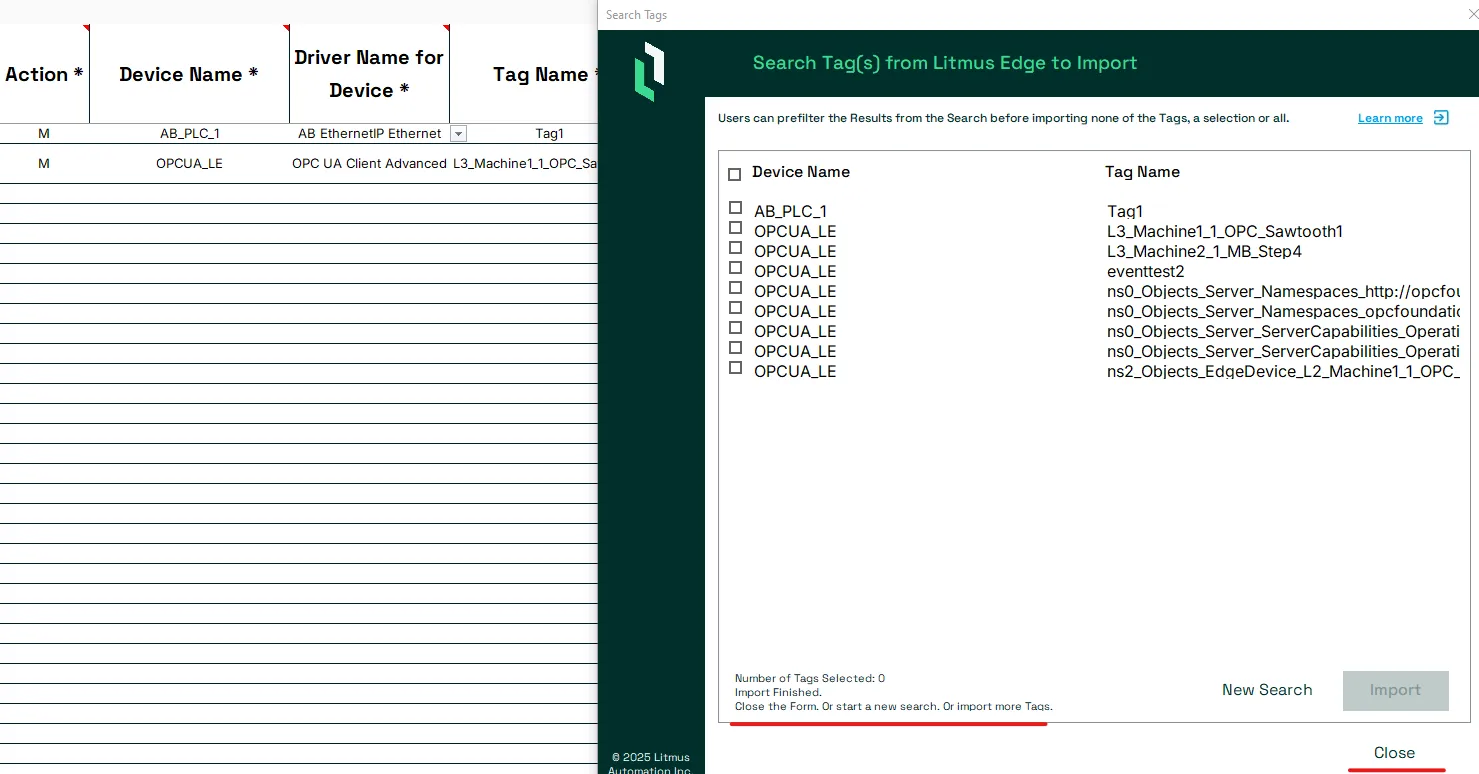The height and width of the screenshot is (774, 1479).
Task: Enable the eventtest2 tag checkbox
Action: (x=736, y=268)
